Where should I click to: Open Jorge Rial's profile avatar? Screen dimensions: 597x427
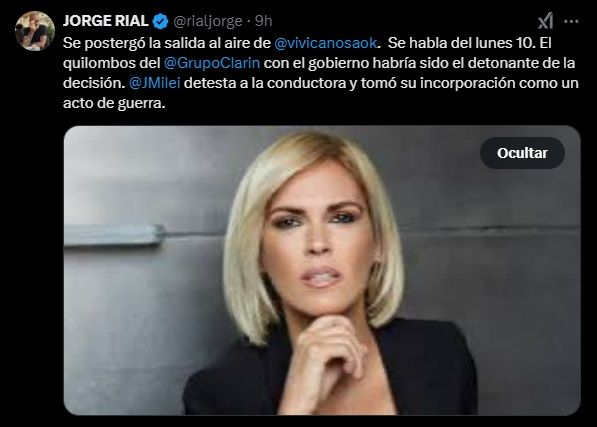[35, 31]
